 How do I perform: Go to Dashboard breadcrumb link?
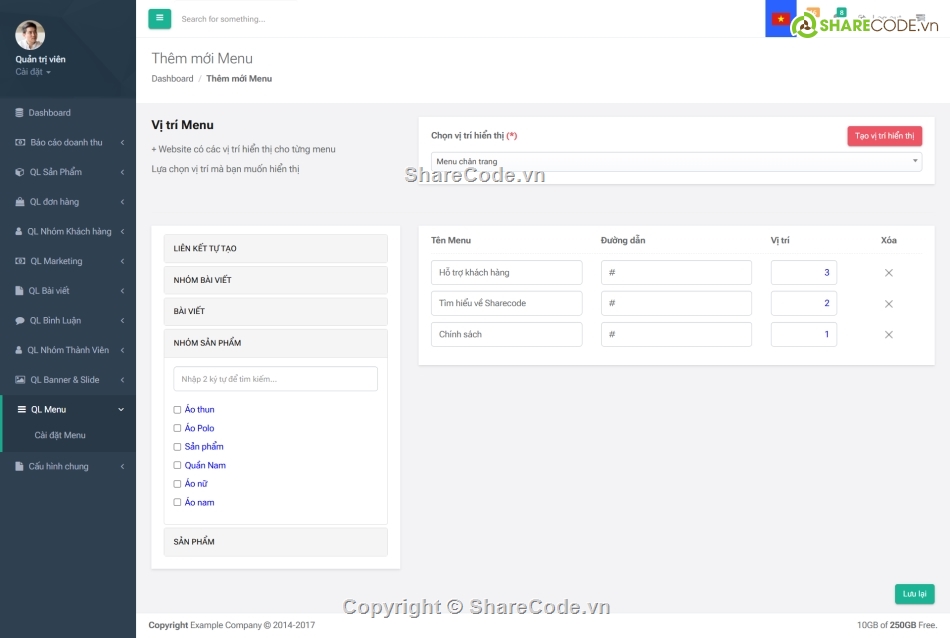(x=172, y=79)
